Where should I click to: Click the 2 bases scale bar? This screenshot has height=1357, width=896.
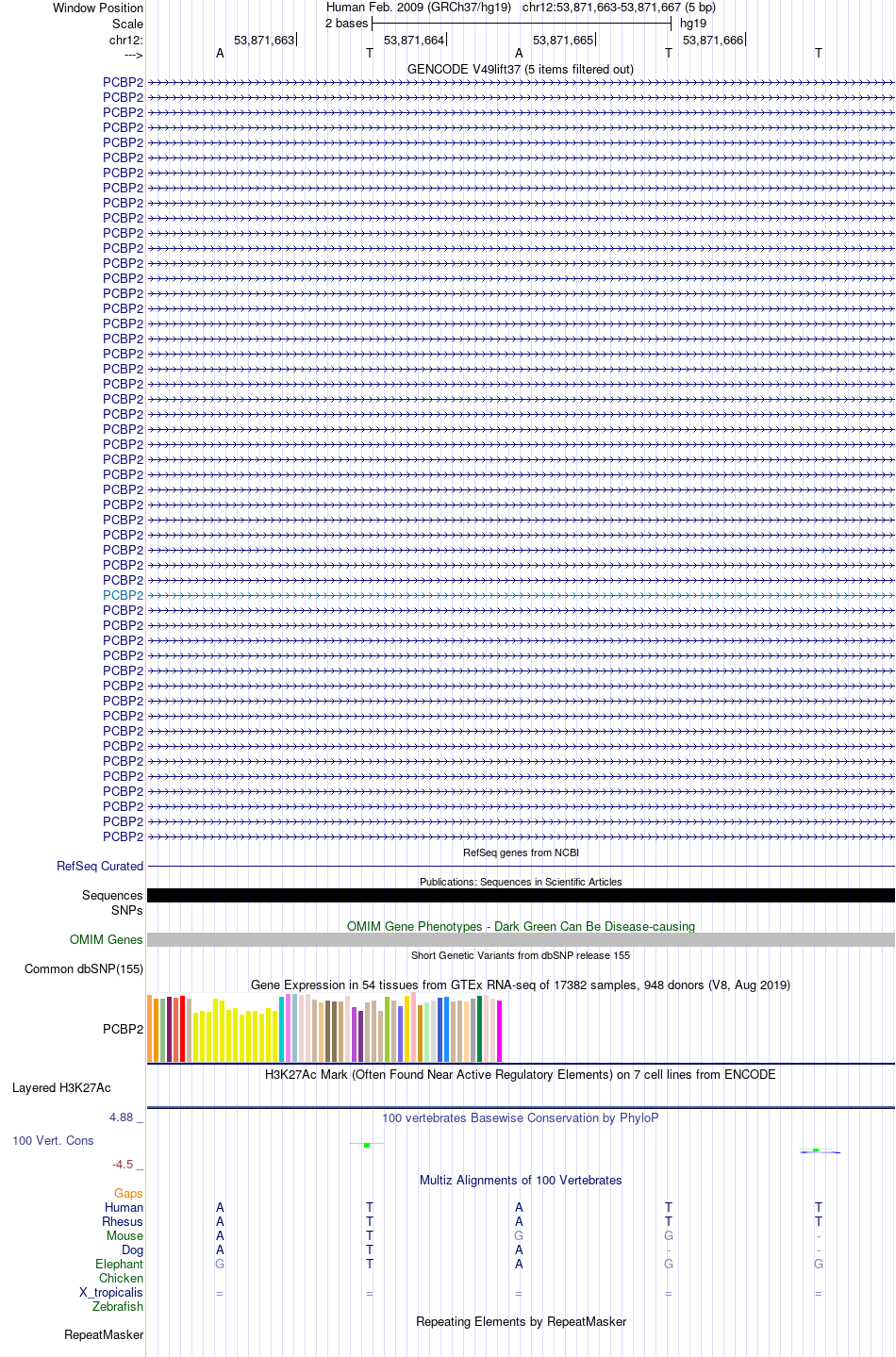[521, 24]
